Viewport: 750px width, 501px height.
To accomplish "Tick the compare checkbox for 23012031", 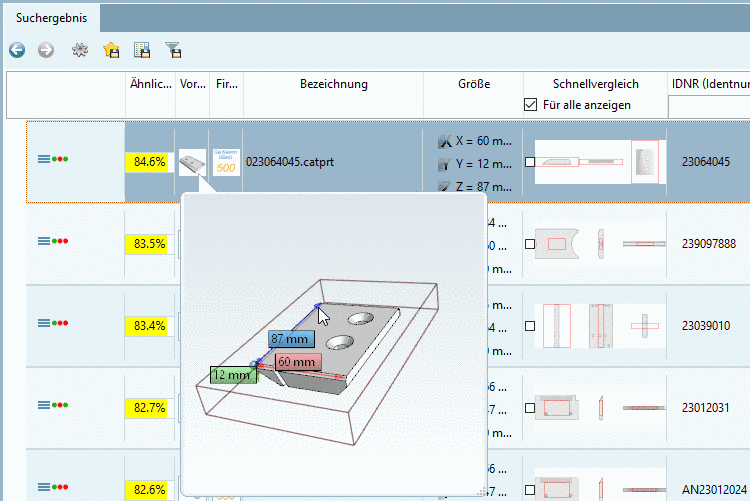I will [x=530, y=408].
